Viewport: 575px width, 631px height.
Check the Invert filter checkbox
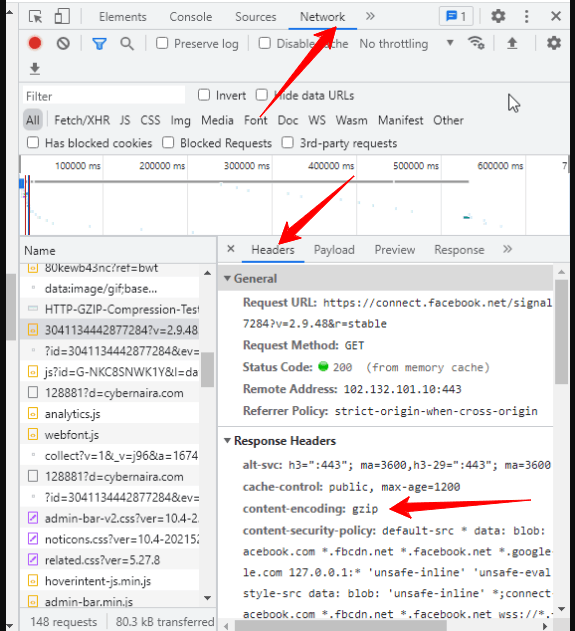(x=204, y=95)
